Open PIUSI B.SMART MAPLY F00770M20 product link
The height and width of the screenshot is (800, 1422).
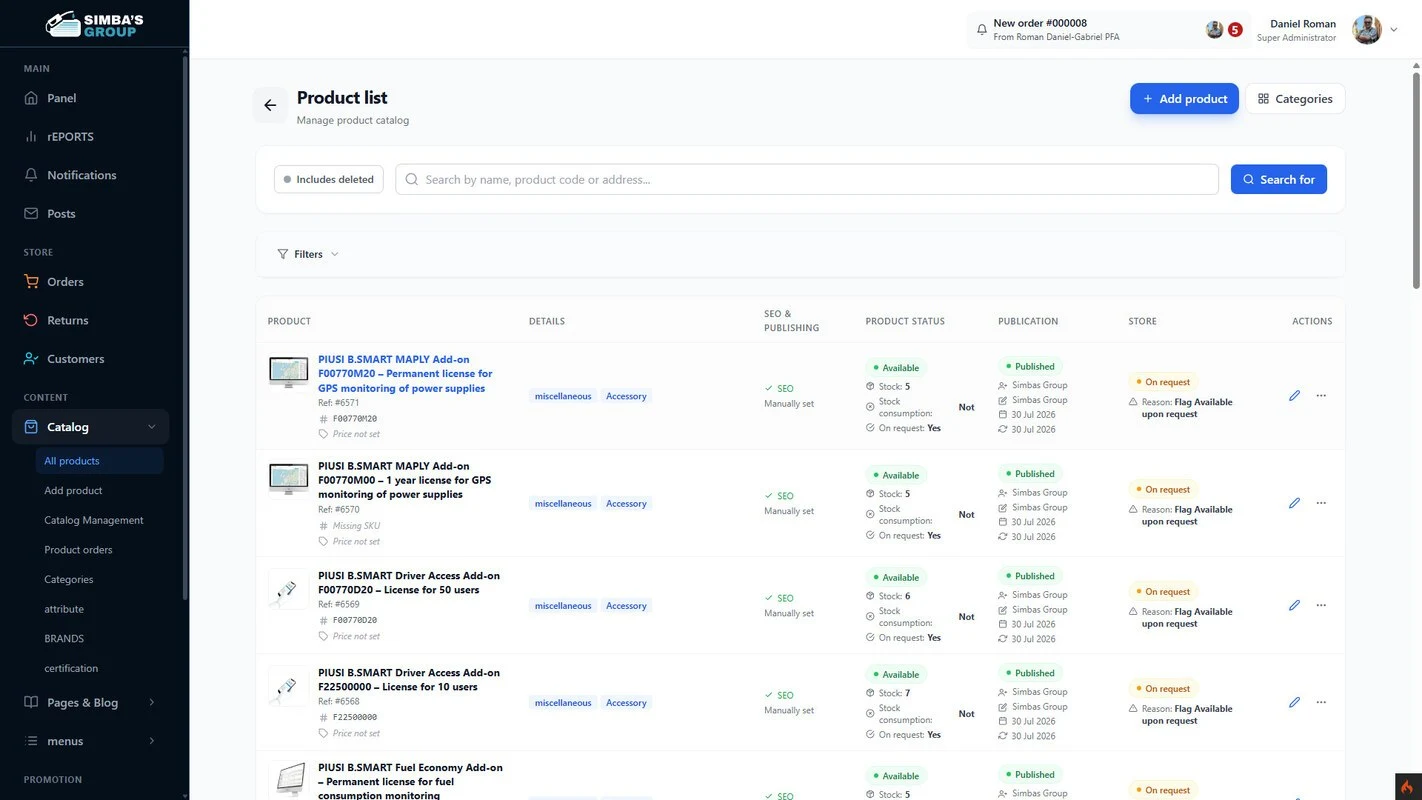(x=405, y=374)
